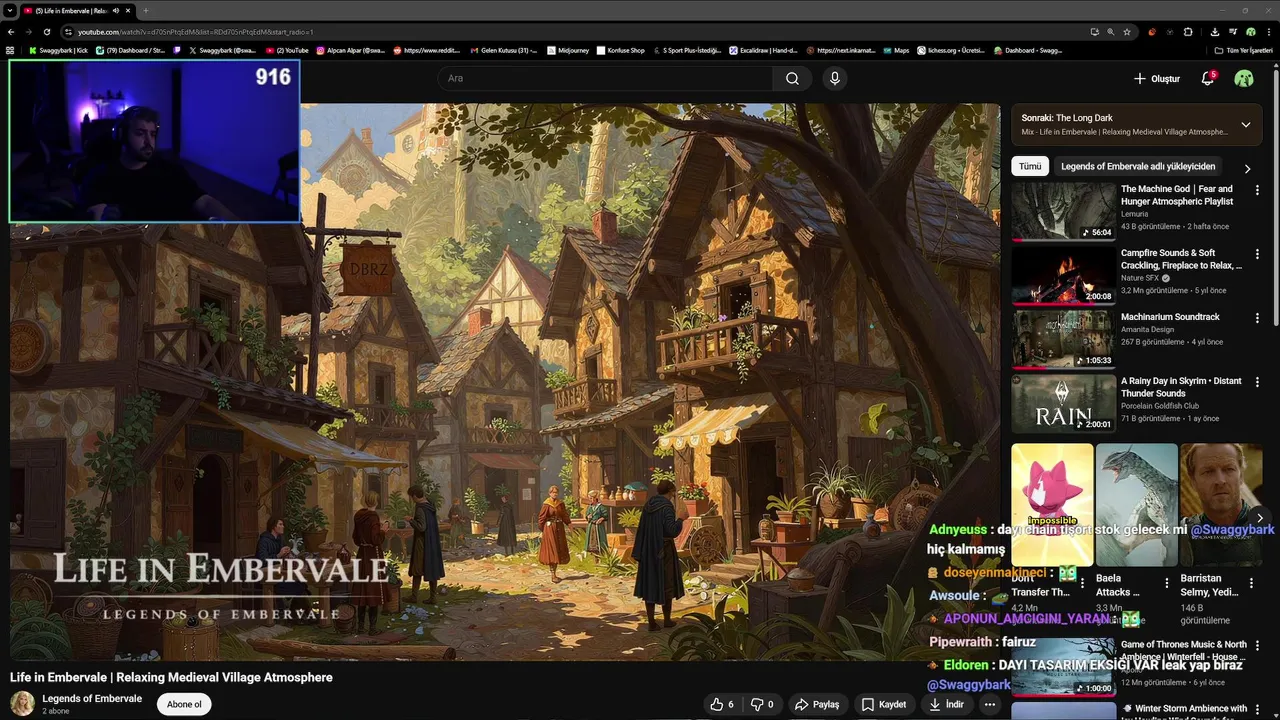Click the YouTube Ara search field
The image size is (1280, 720).
pyautogui.click(x=605, y=78)
